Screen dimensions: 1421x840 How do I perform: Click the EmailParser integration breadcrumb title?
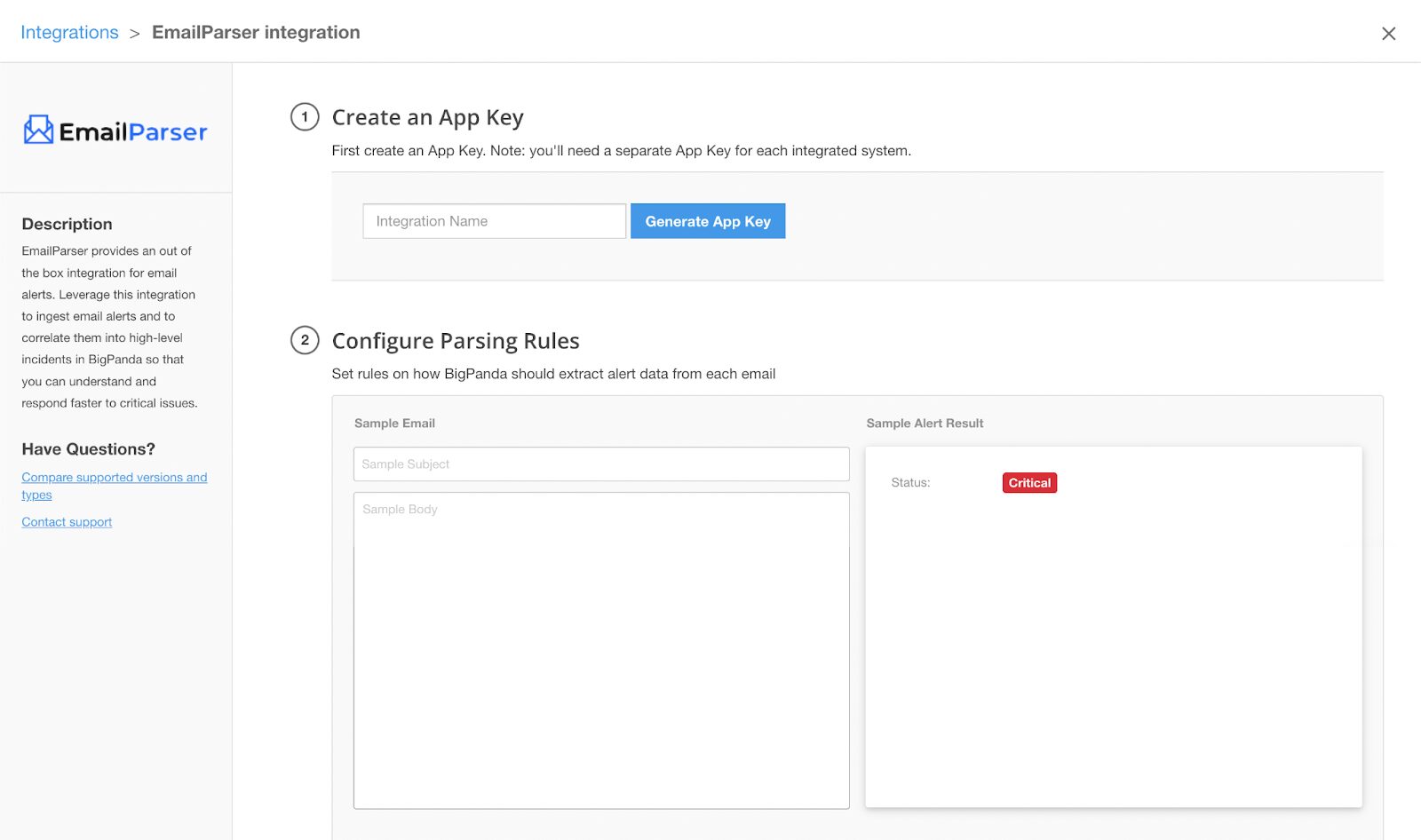click(x=256, y=32)
